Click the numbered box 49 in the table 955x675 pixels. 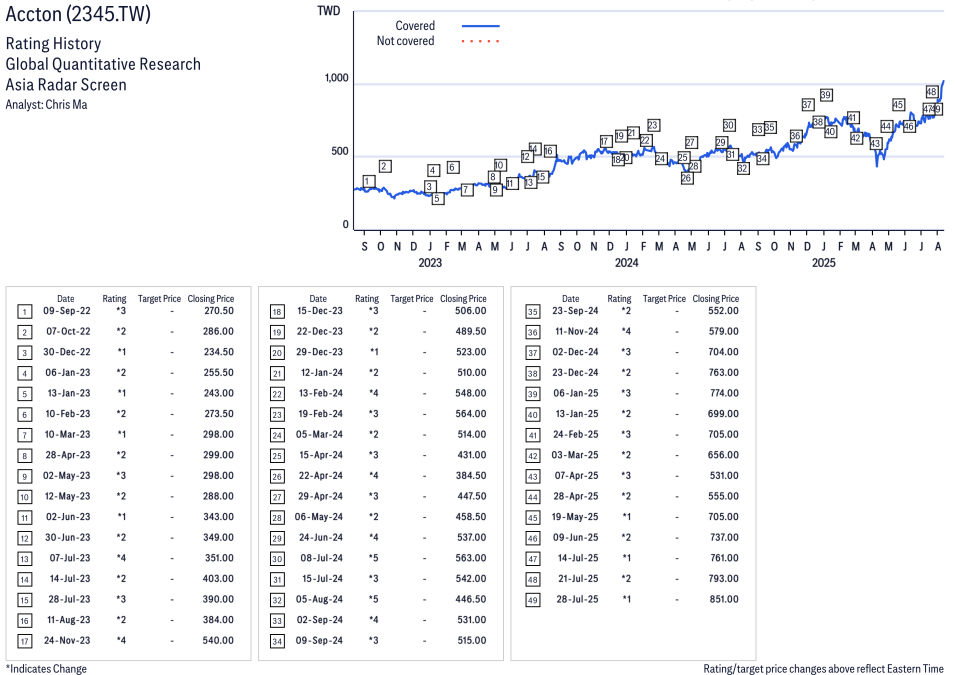tap(533, 601)
